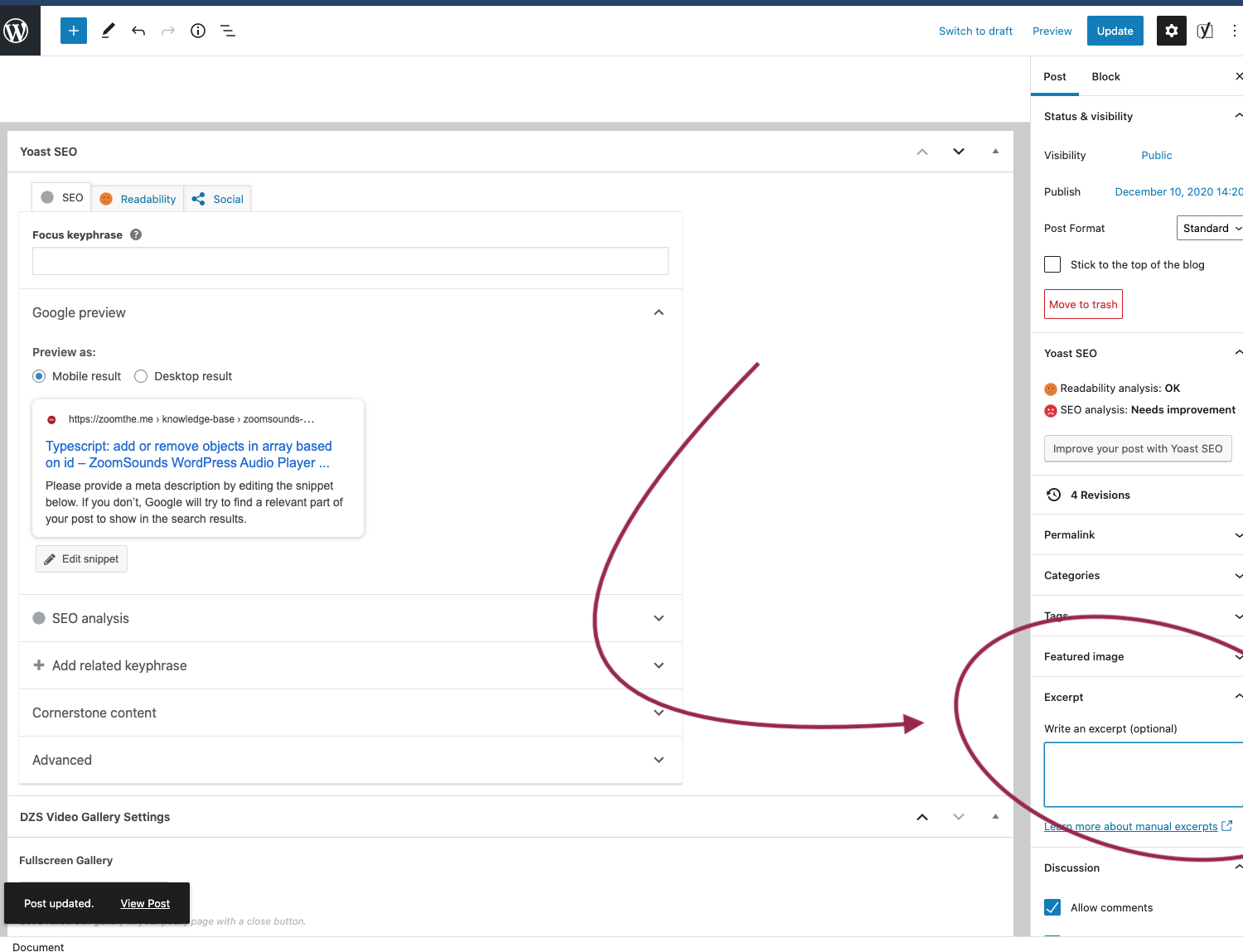Show content details info icon
This screenshot has height=952, width=1243.
tap(198, 31)
